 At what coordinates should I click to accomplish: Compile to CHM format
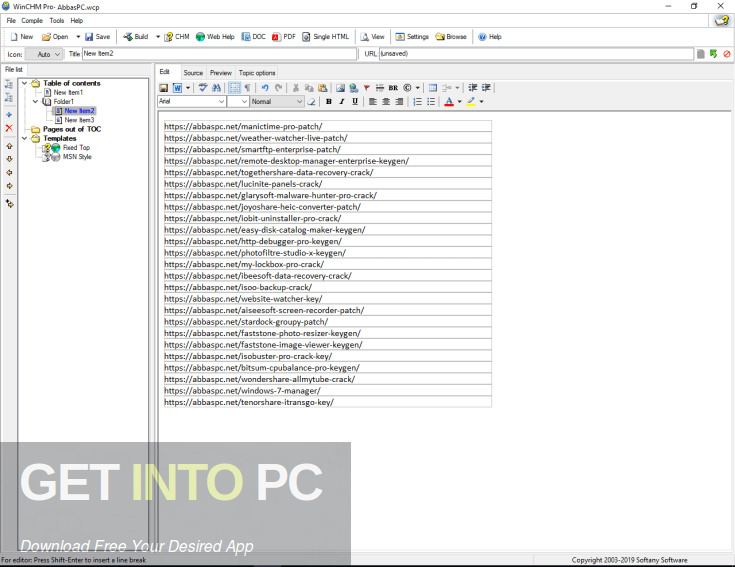pos(177,37)
